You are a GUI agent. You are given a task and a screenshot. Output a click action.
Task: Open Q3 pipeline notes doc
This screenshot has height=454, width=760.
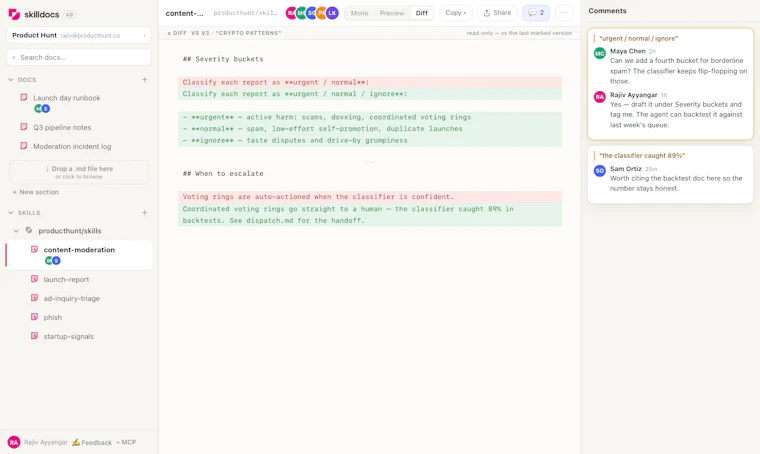tap(62, 127)
